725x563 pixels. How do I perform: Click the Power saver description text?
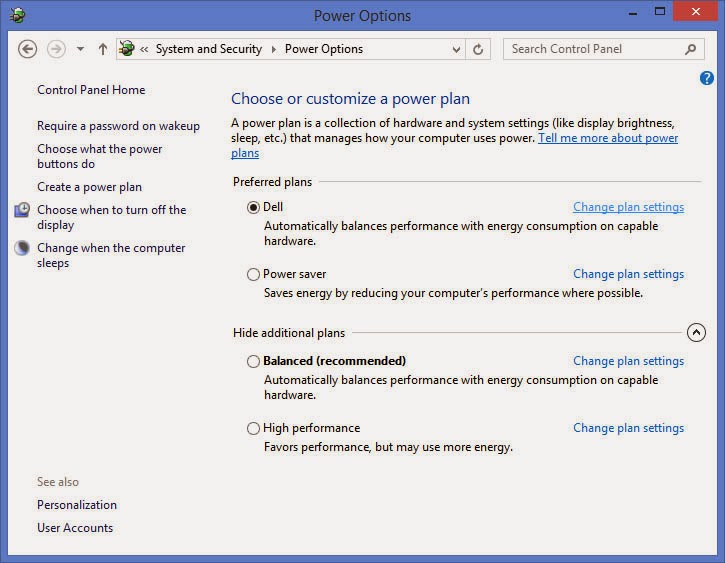tap(453, 293)
